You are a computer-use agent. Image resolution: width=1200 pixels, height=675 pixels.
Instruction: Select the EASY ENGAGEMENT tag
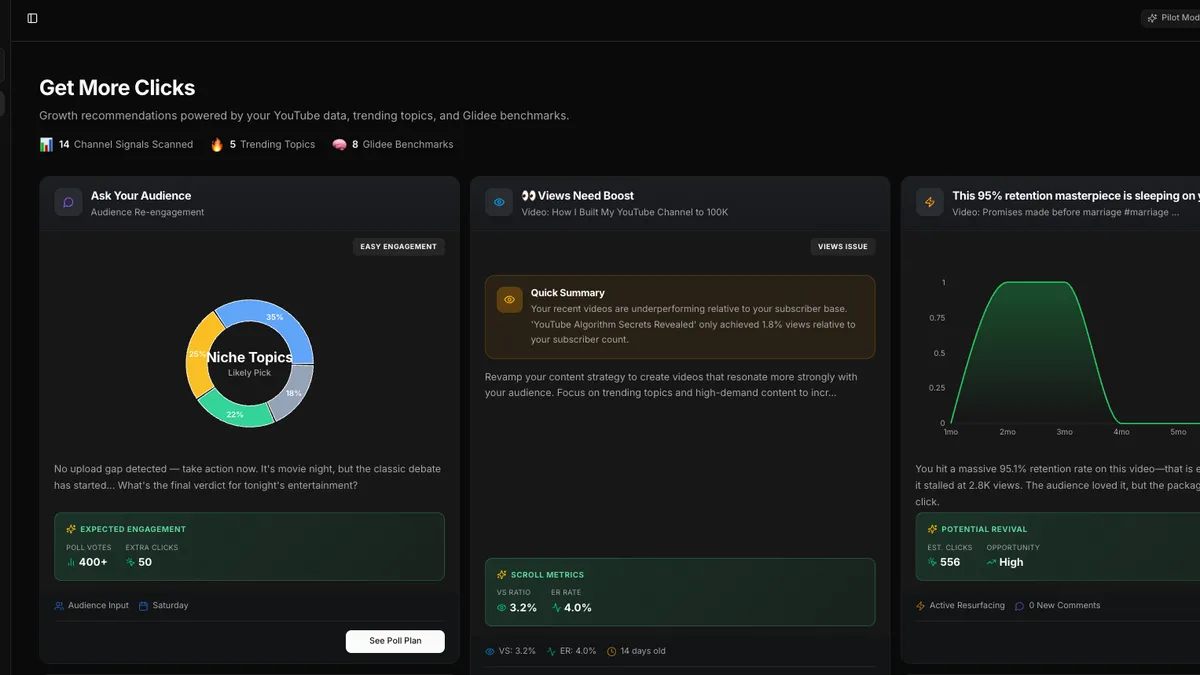point(398,247)
